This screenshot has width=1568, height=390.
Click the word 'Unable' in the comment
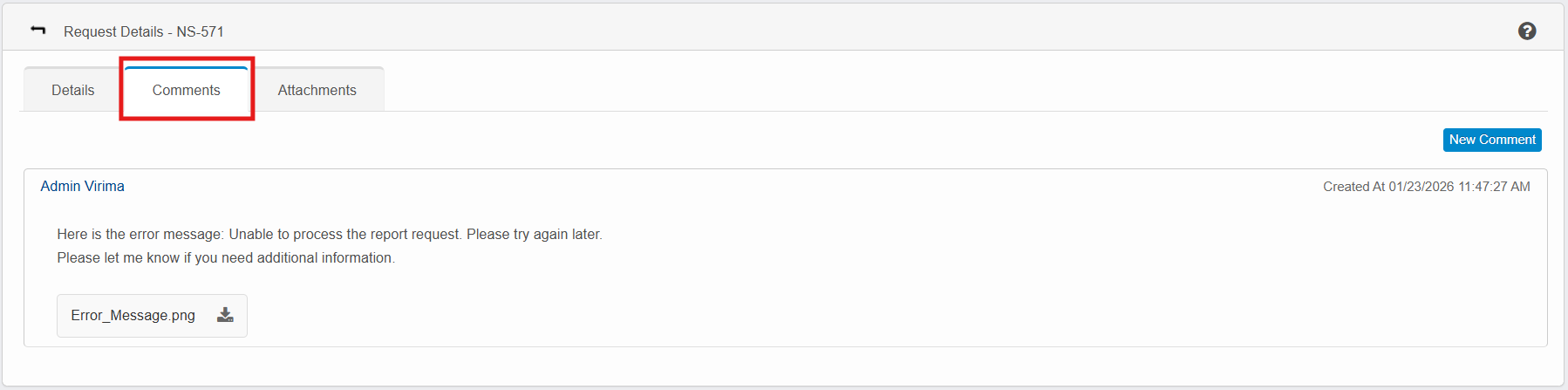coord(251,234)
